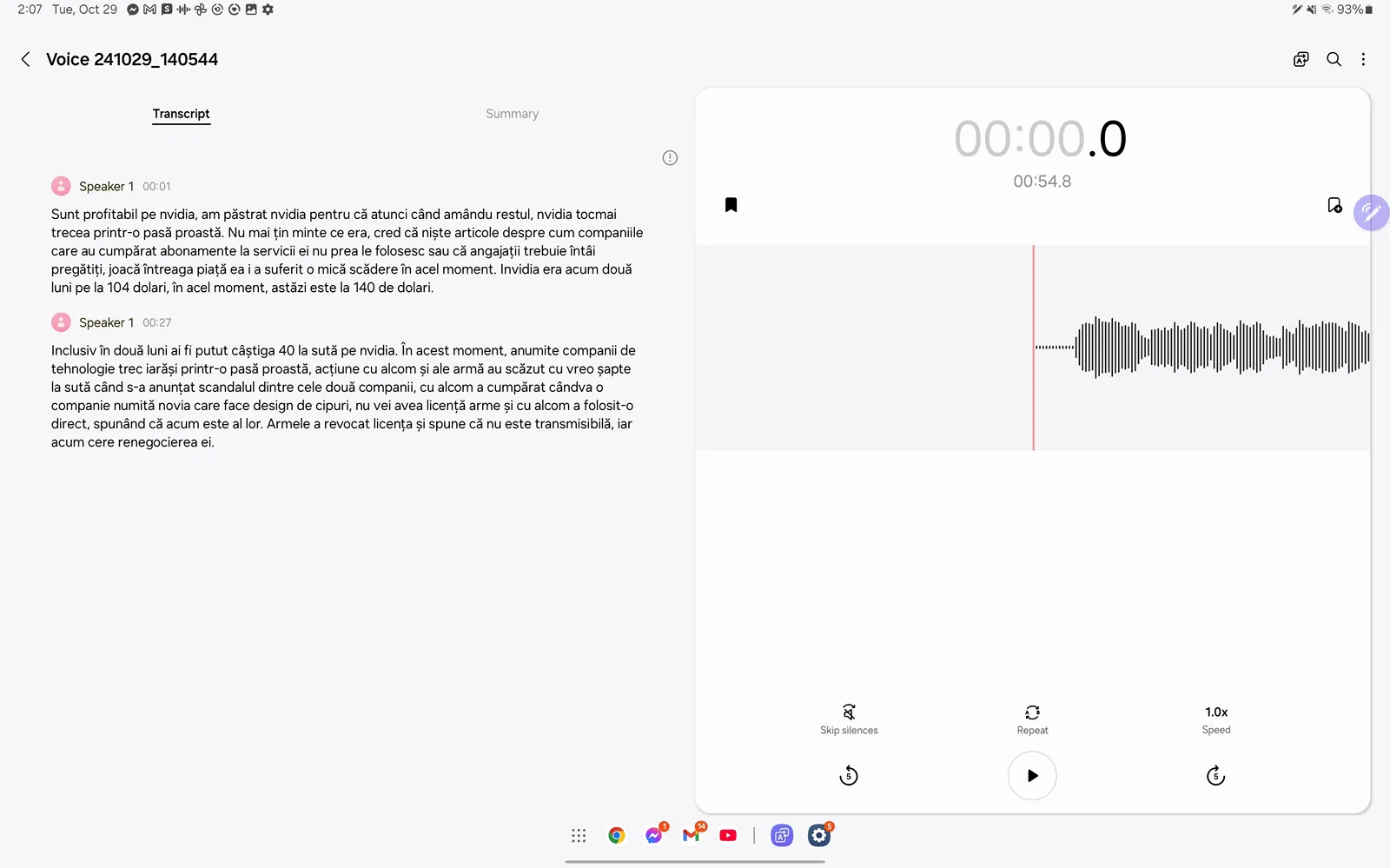The height and width of the screenshot is (868, 1390).
Task: Click the second transcript paragraph starting Inclusiv
Action: [344, 396]
